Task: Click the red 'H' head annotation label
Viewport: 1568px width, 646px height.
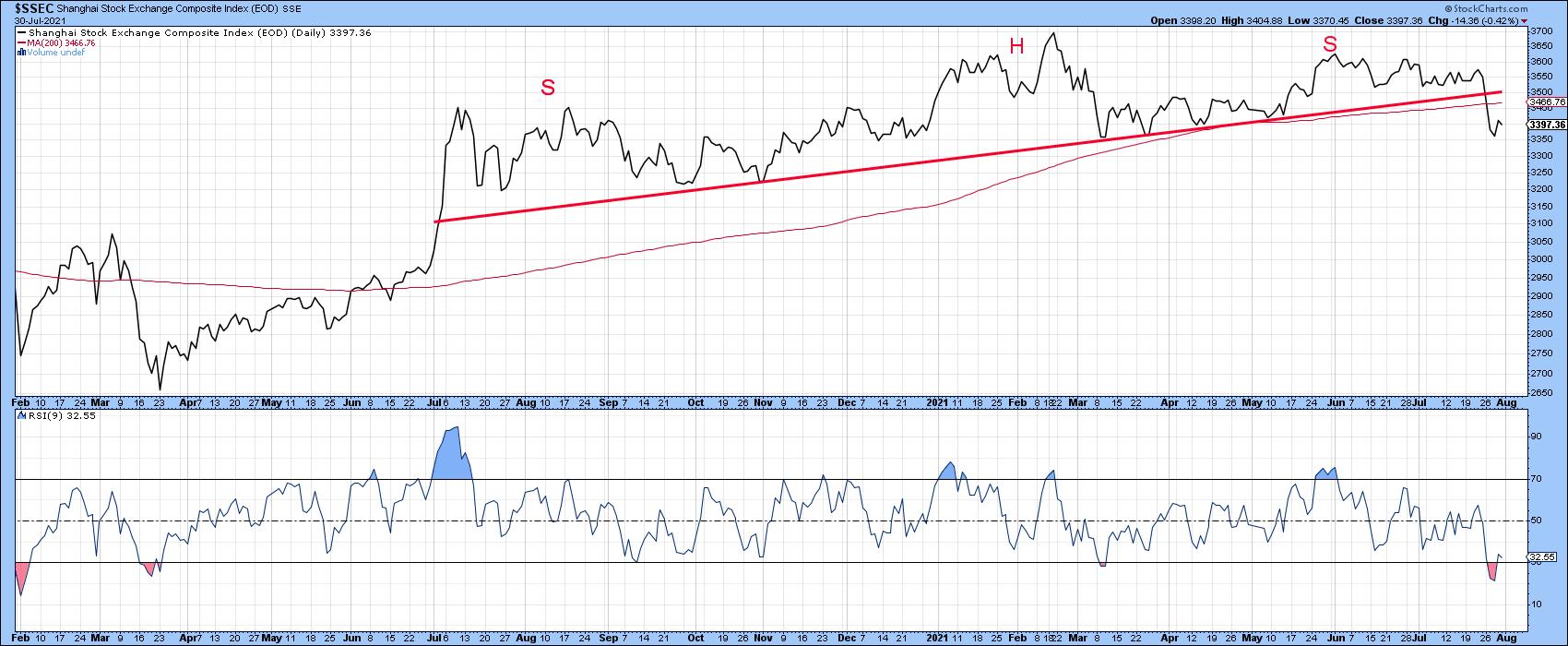Action: pyautogui.click(x=1016, y=47)
